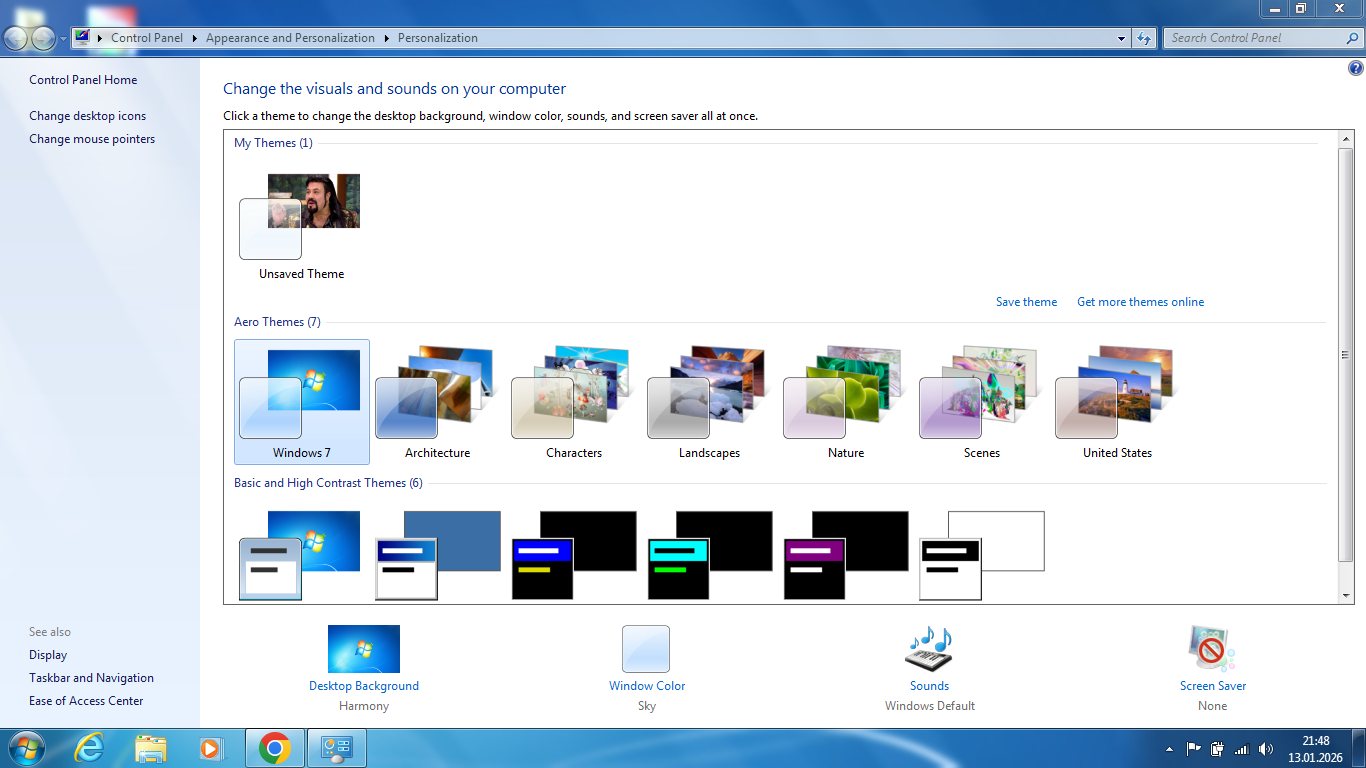
Task: Open the Sounds settings icon
Action: 929,649
